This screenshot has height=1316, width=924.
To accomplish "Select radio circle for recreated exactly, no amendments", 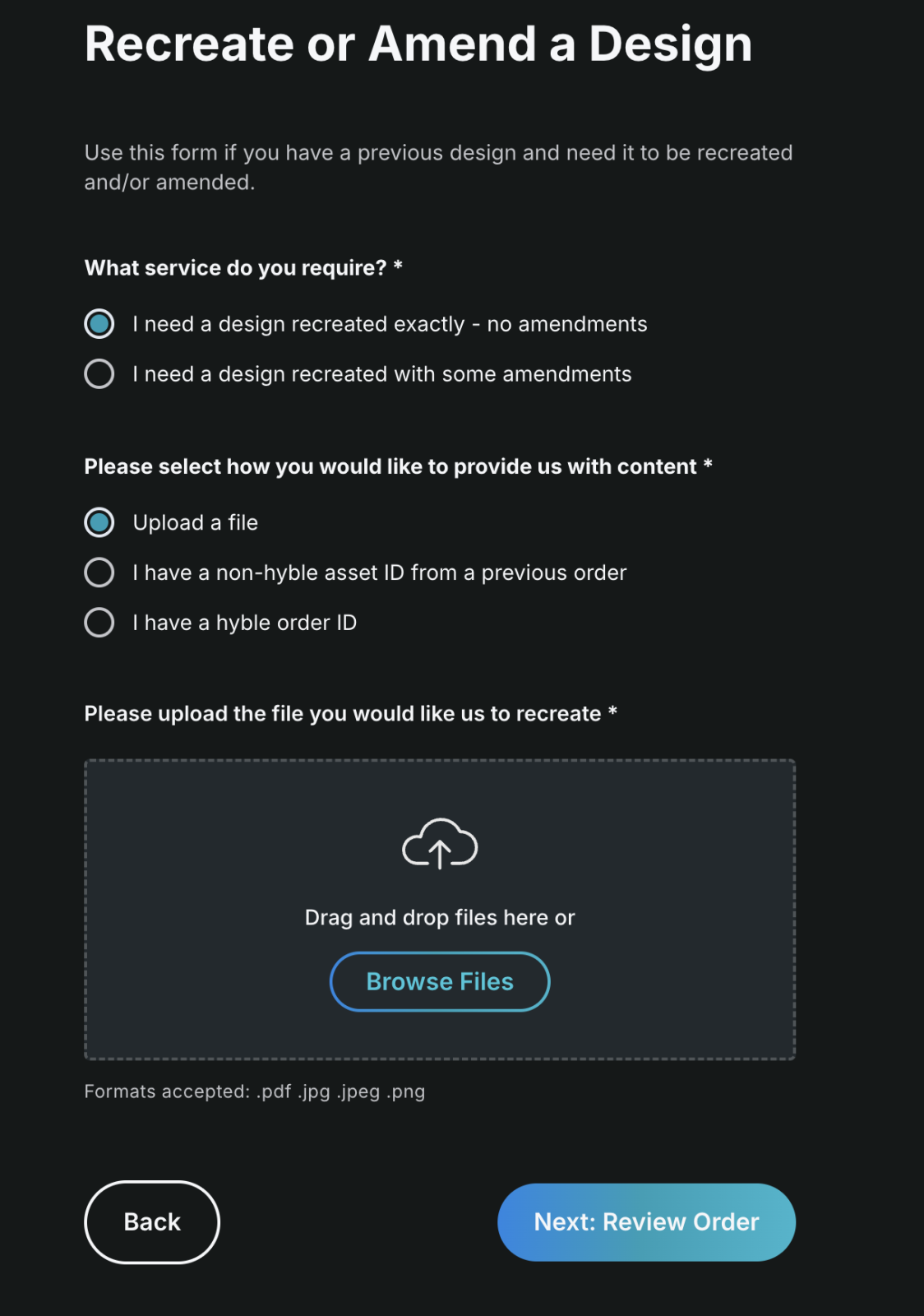I will (99, 324).
